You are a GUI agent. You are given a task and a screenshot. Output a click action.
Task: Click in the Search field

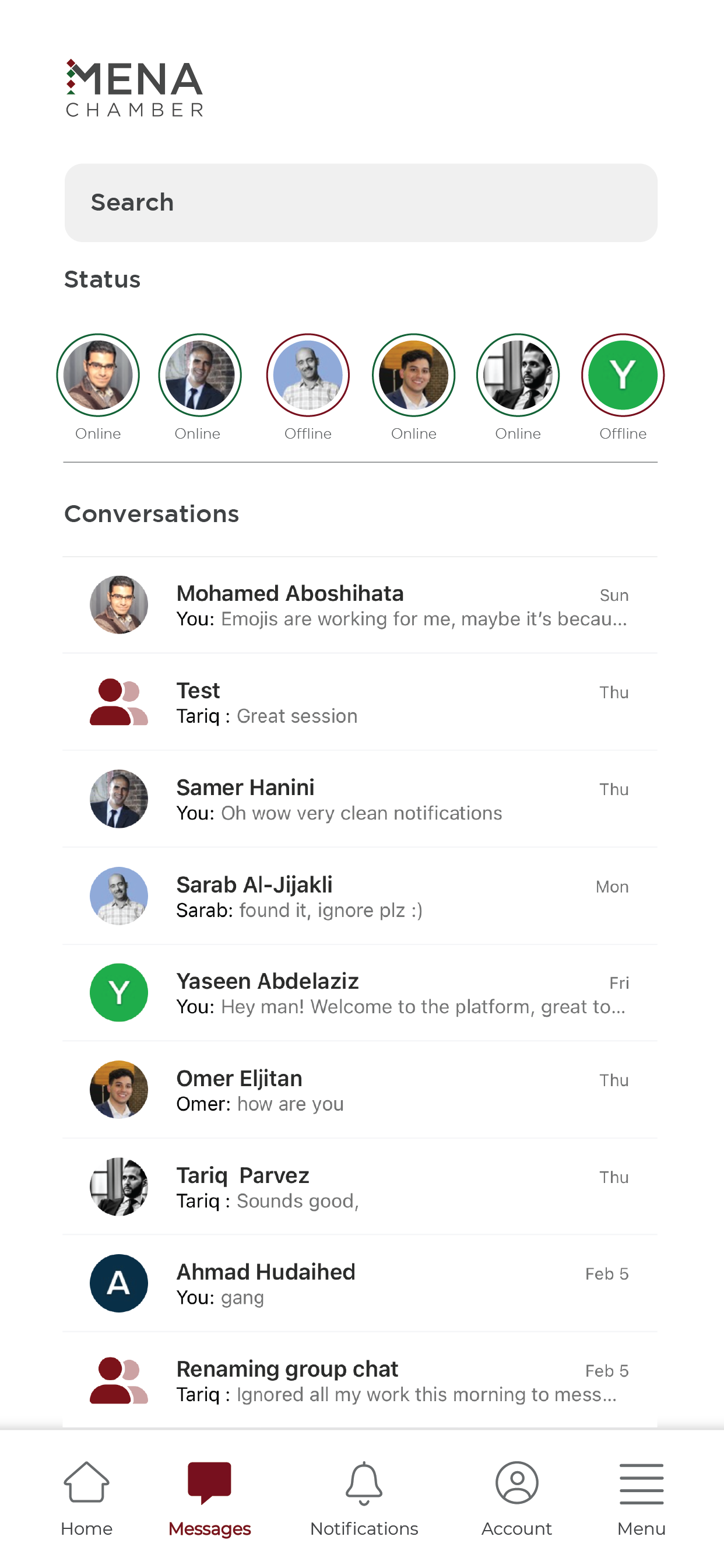point(361,202)
